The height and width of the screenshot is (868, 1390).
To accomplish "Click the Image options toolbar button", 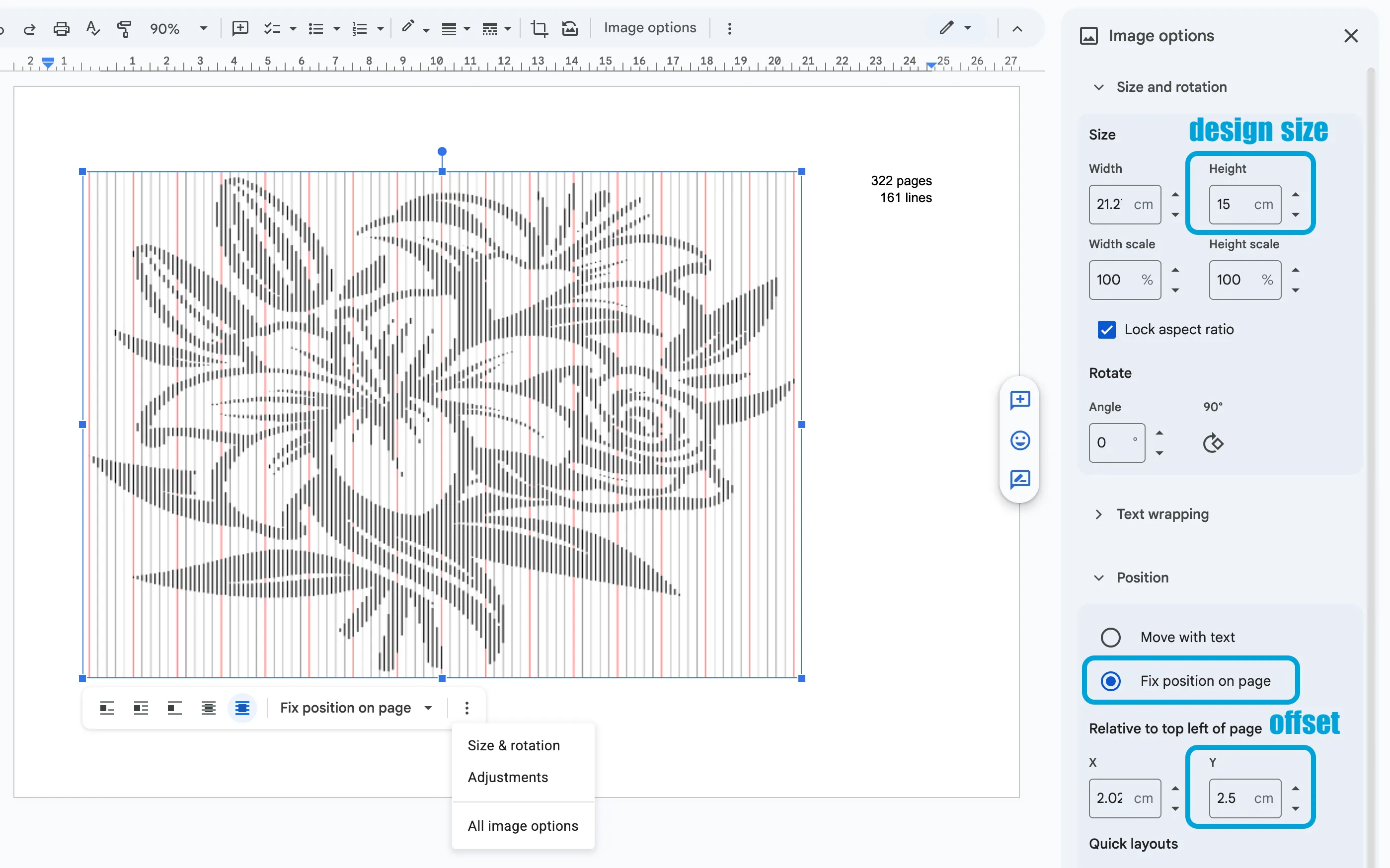I will point(649,27).
